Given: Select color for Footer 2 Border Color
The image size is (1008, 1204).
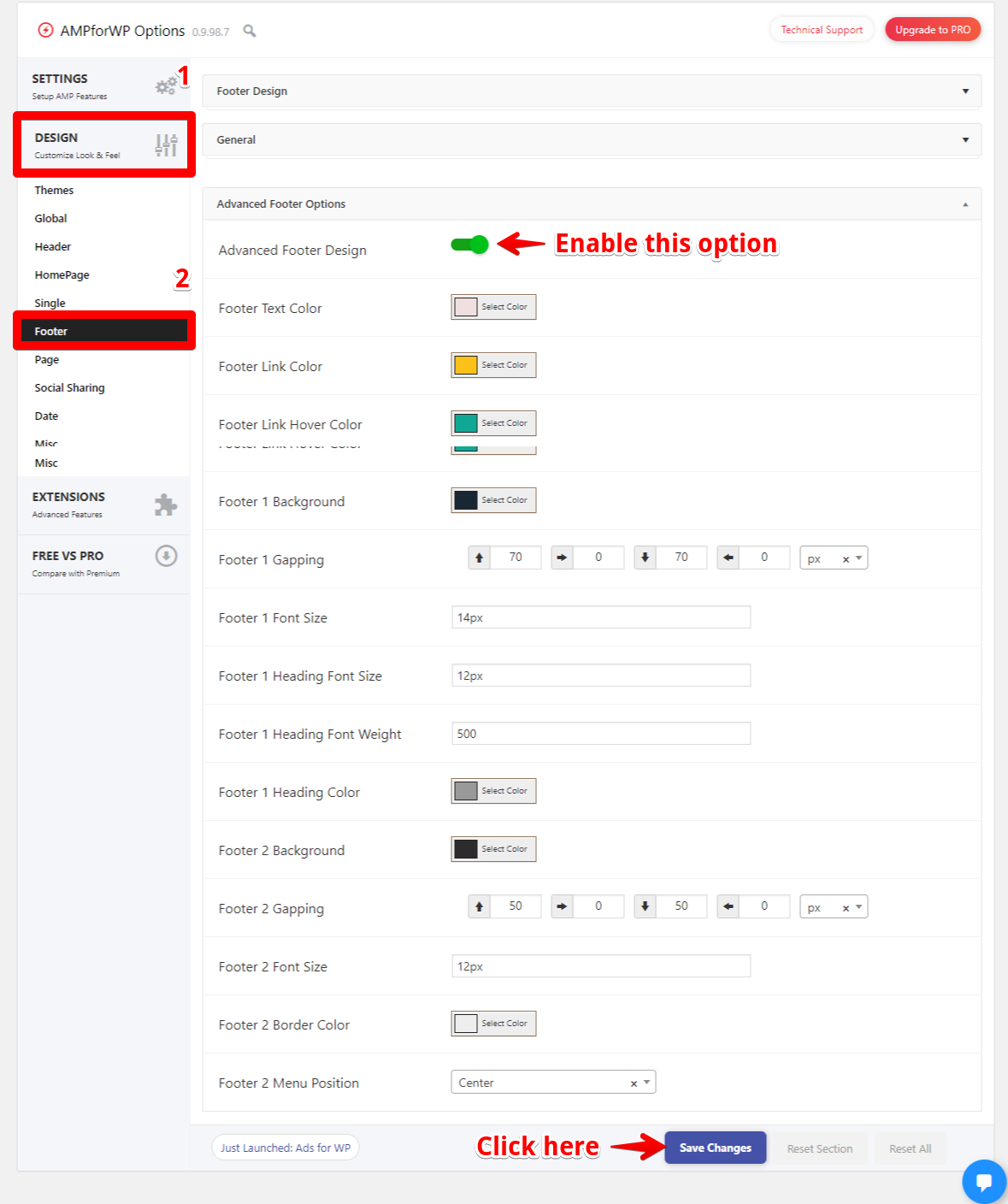Looking at the screenshot, I should coord(493,1024).
